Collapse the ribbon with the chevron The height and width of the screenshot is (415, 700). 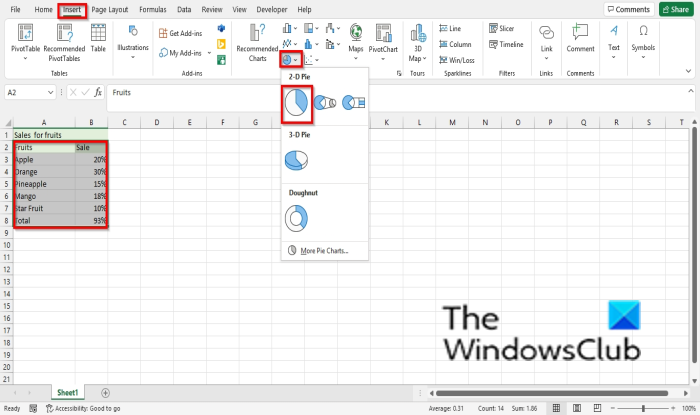688,71
